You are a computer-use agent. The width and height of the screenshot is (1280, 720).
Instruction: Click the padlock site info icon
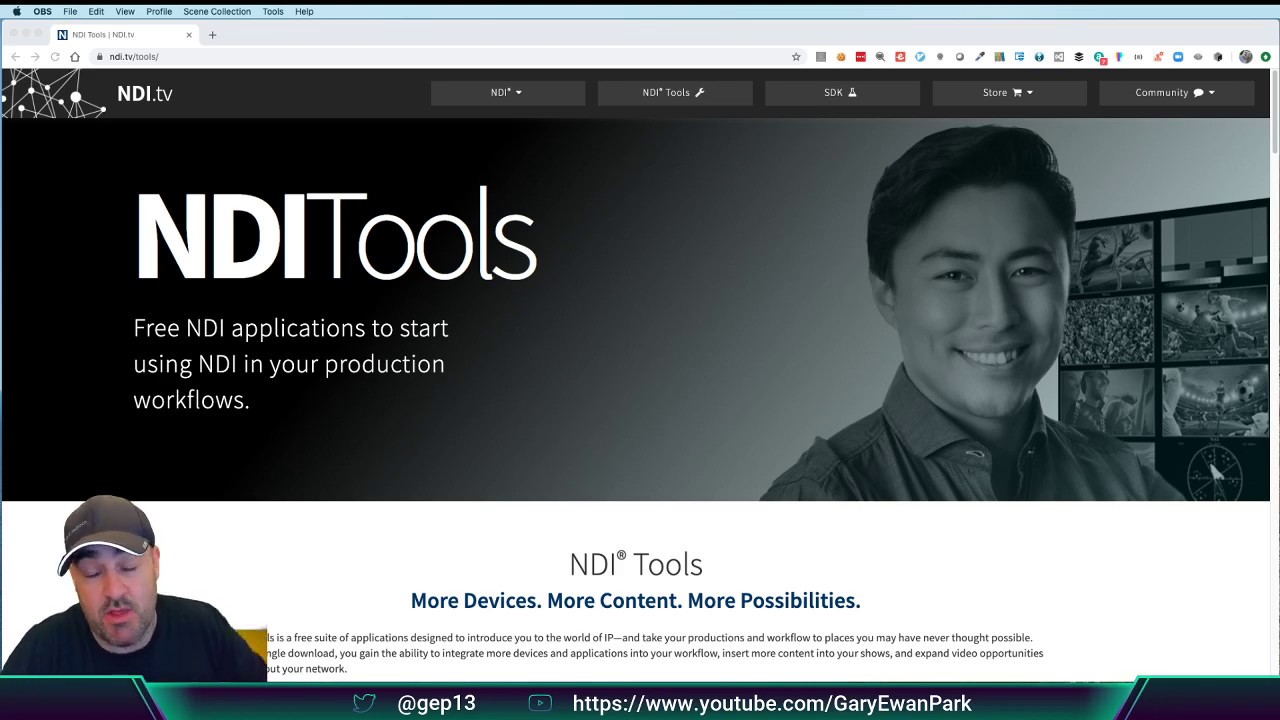(x=100, y=57)
